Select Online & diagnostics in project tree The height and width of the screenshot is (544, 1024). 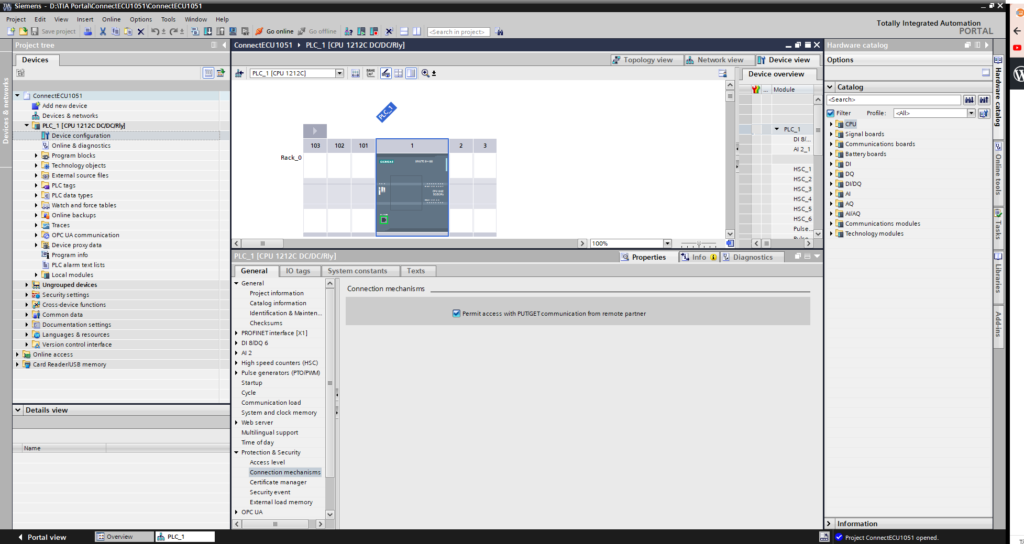pos(81,146)
